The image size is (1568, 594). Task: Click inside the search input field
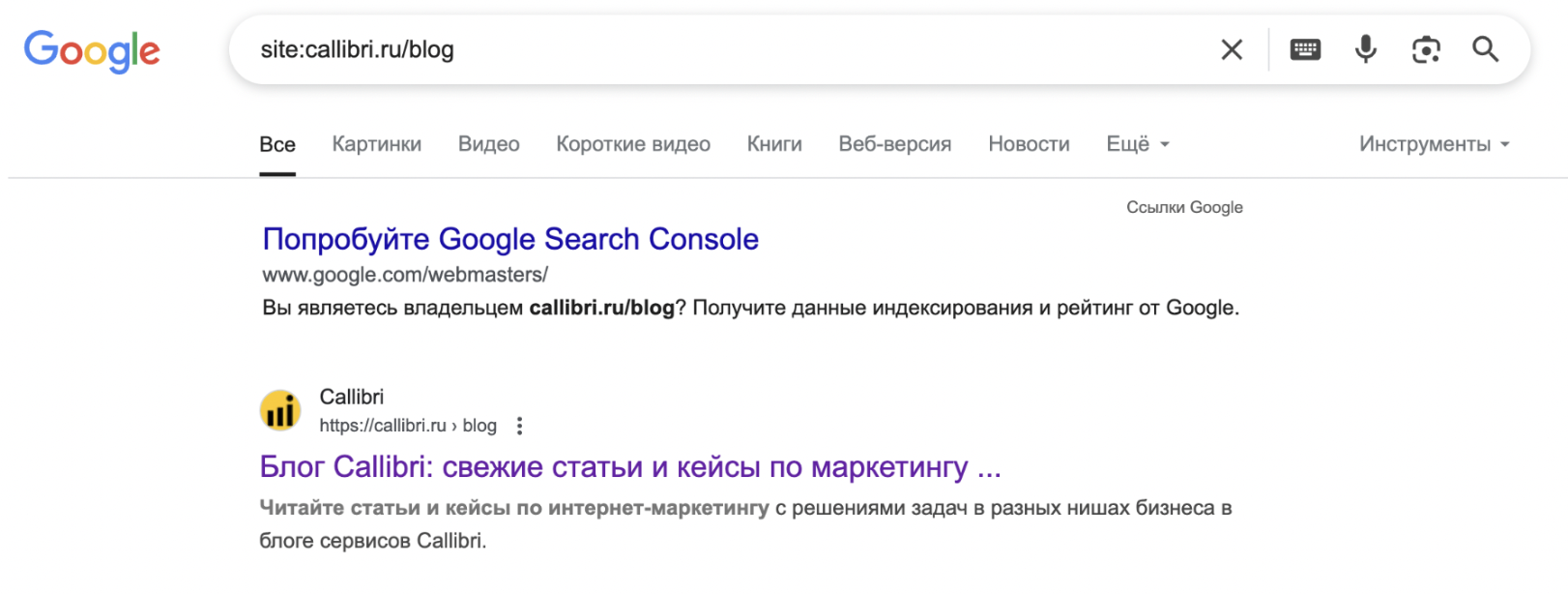click(x=677, y=49)
